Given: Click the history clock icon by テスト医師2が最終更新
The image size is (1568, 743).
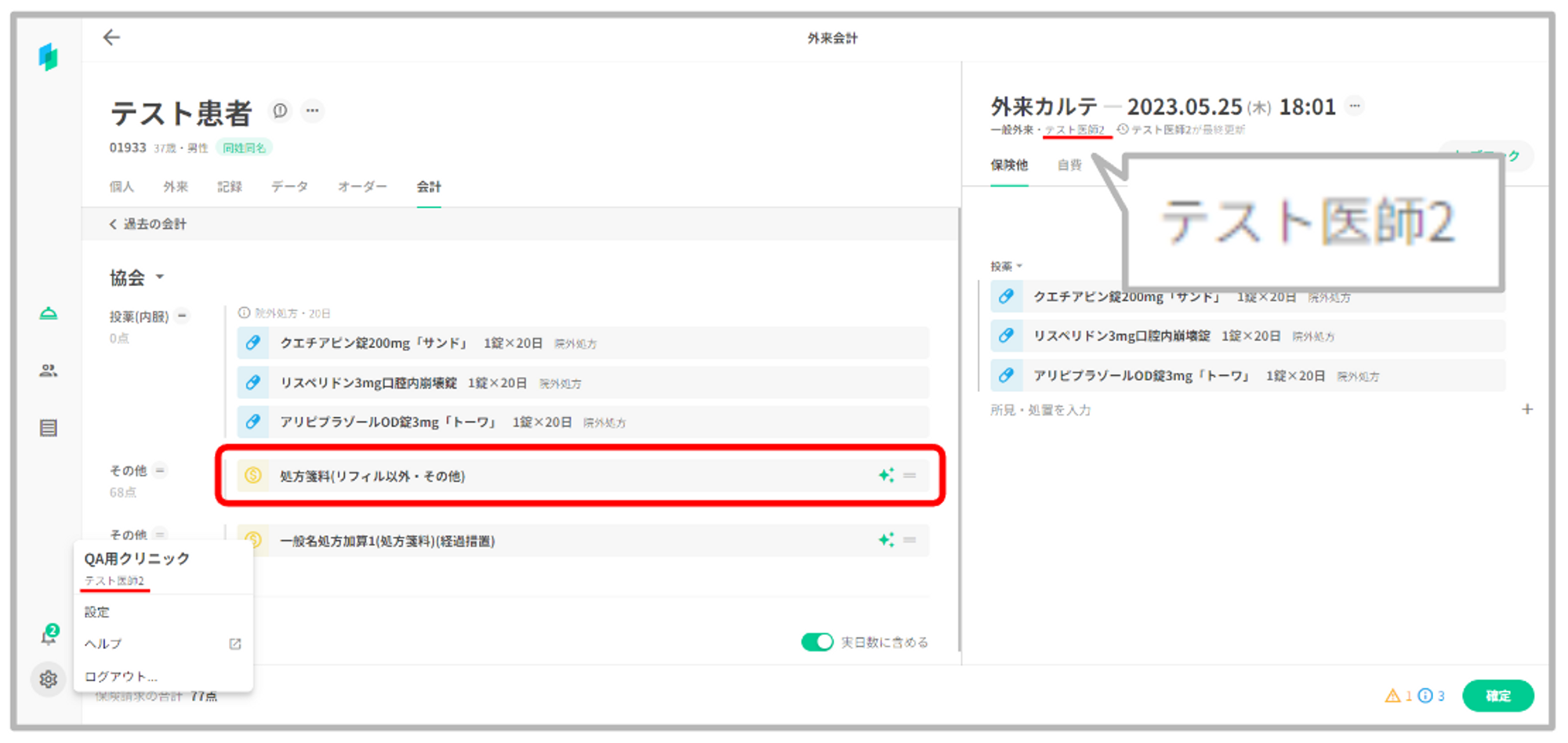Looking at the screenshot, I should [x=1123, y=129].
